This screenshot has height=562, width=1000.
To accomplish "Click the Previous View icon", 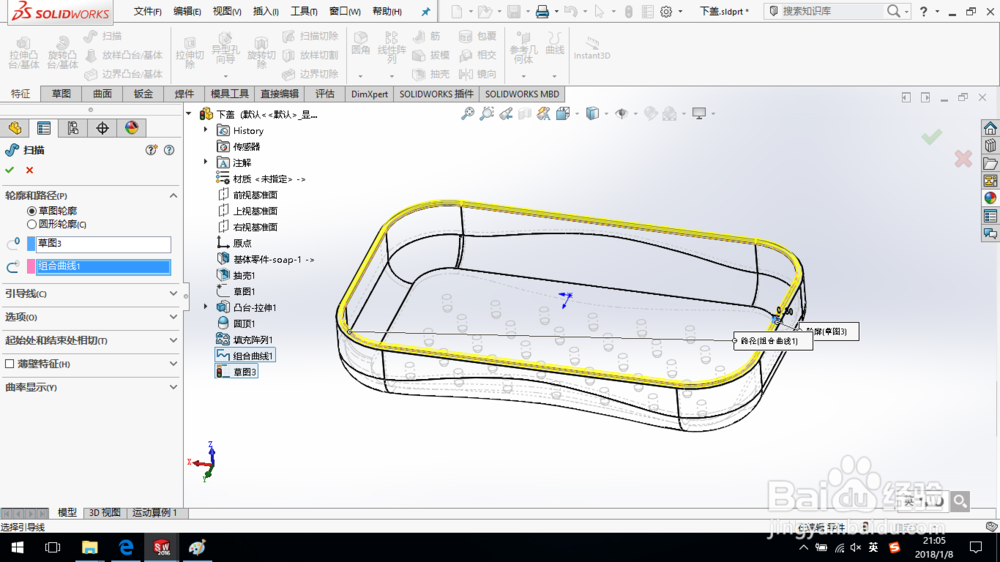I will point(506,114).
